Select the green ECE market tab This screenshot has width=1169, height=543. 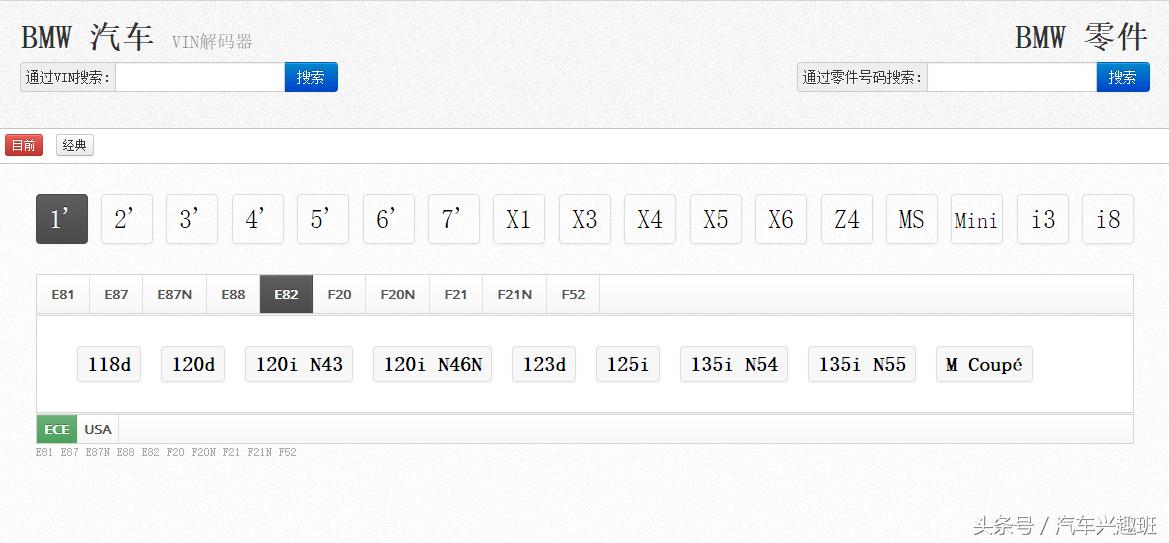pyautogui.click(x=57, y=430)
